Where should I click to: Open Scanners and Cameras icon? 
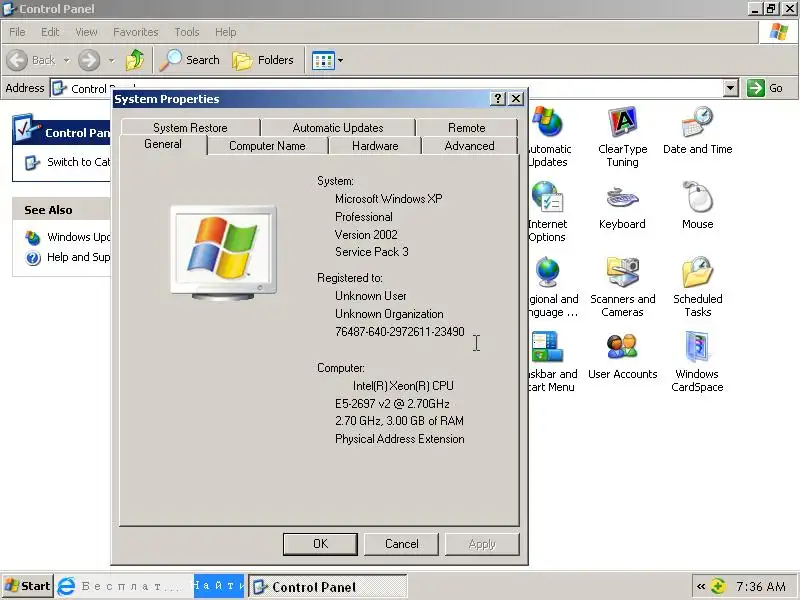pyautogui.click(x=622, y=272)
